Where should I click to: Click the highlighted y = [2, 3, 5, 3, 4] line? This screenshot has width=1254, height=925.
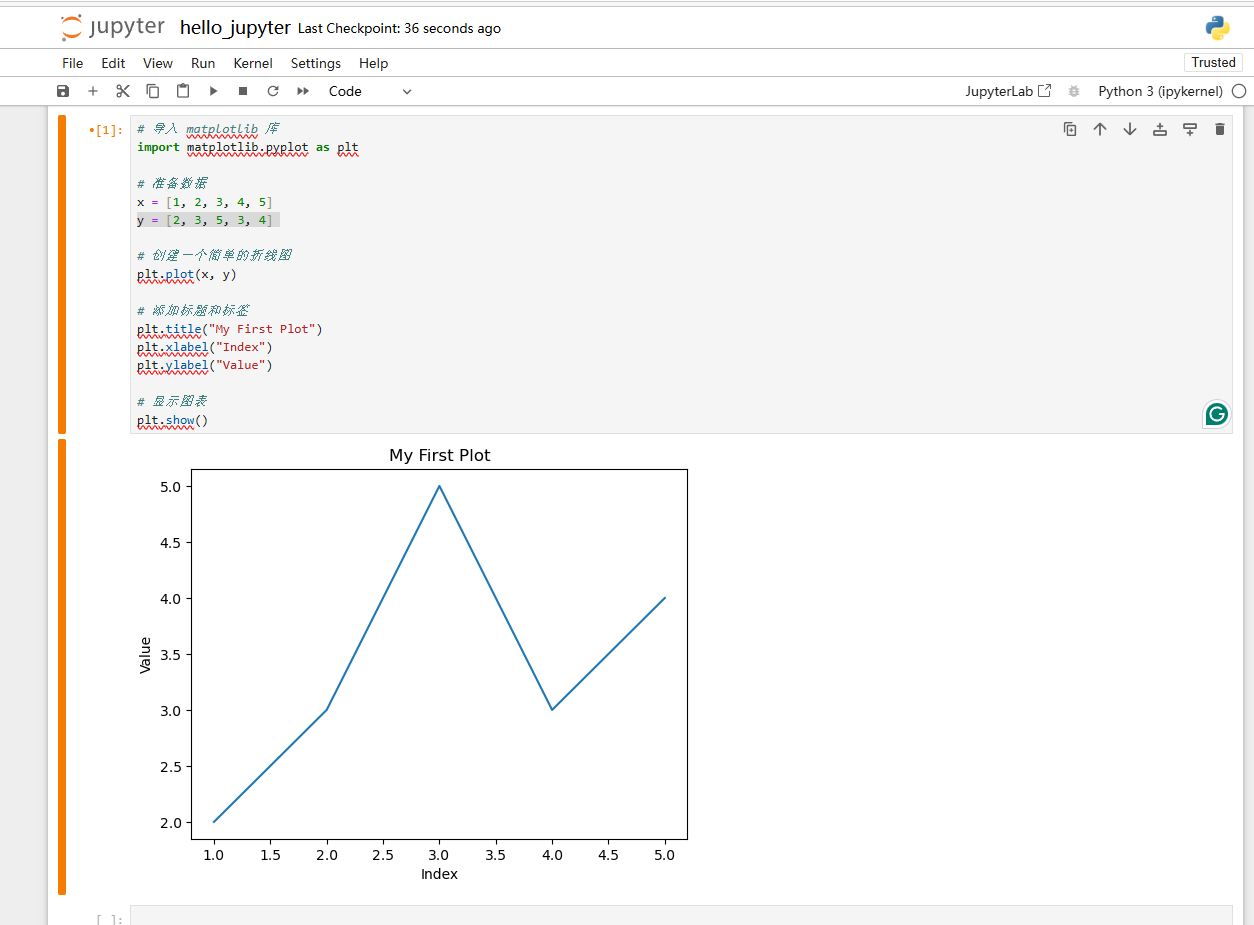point(208,220)
